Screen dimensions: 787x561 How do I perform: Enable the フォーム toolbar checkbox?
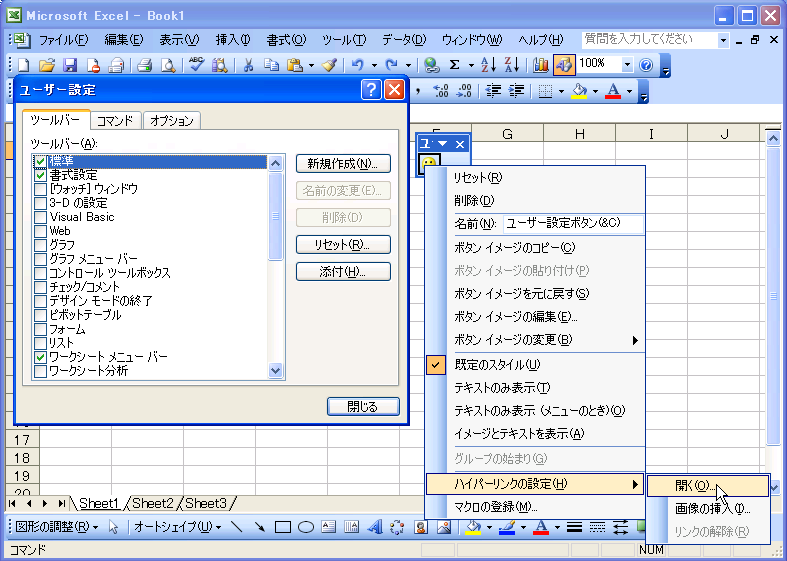41,330
